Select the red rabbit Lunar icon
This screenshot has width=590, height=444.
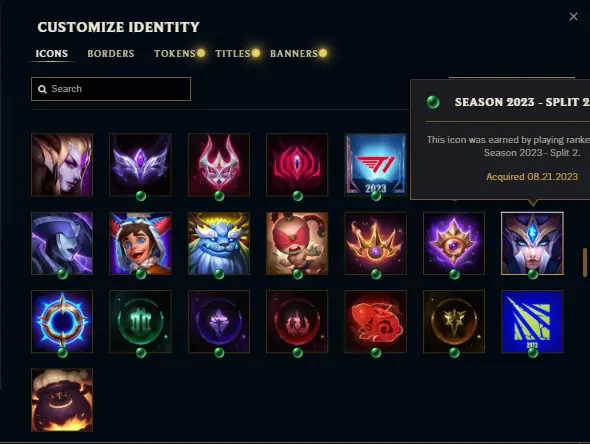pos(375,321)
